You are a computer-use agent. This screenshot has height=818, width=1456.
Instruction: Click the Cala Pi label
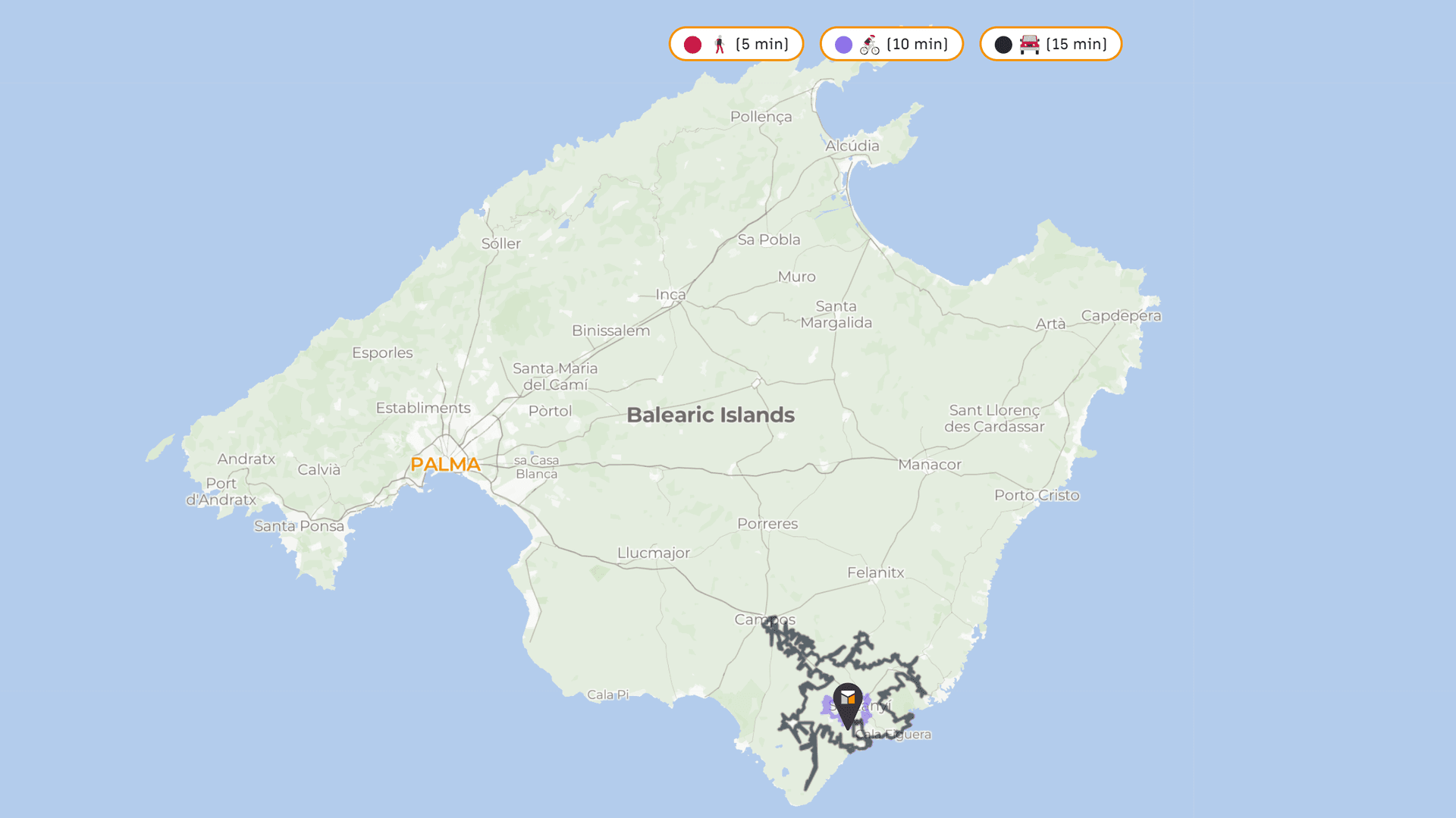(607, 694)
